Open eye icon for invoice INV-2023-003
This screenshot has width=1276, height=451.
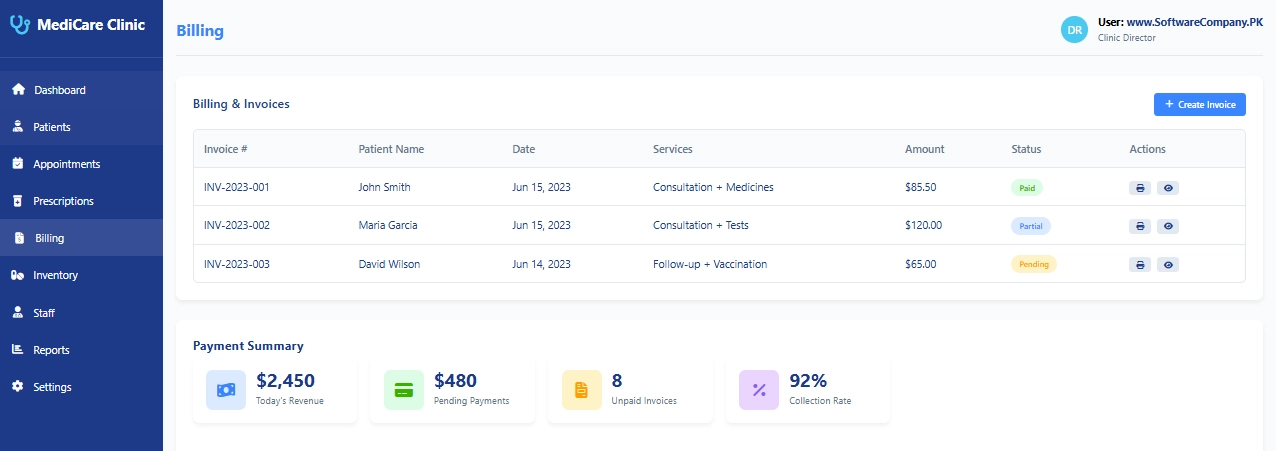(1168, 265)
